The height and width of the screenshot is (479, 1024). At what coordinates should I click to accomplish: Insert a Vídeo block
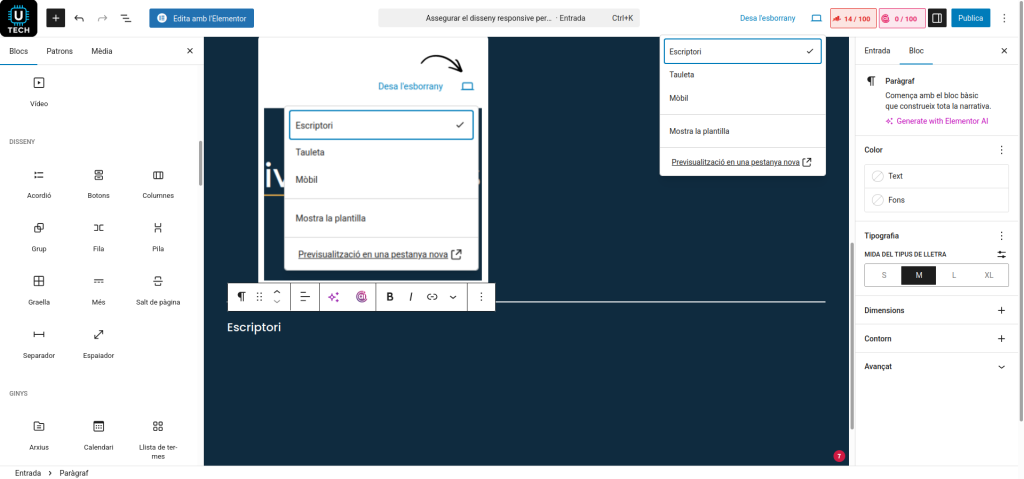(39, 90)
